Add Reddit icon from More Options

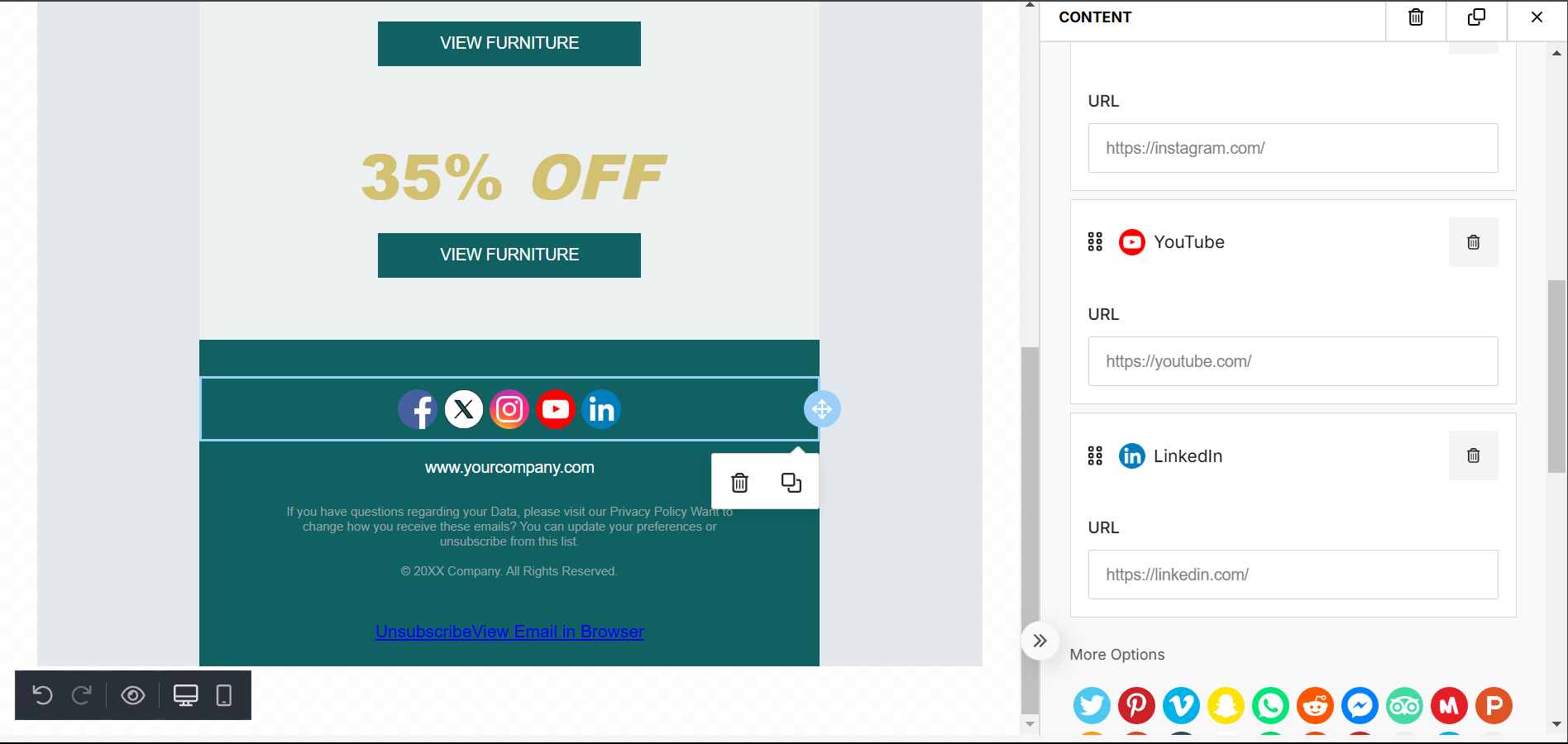tap(1315, 705)
